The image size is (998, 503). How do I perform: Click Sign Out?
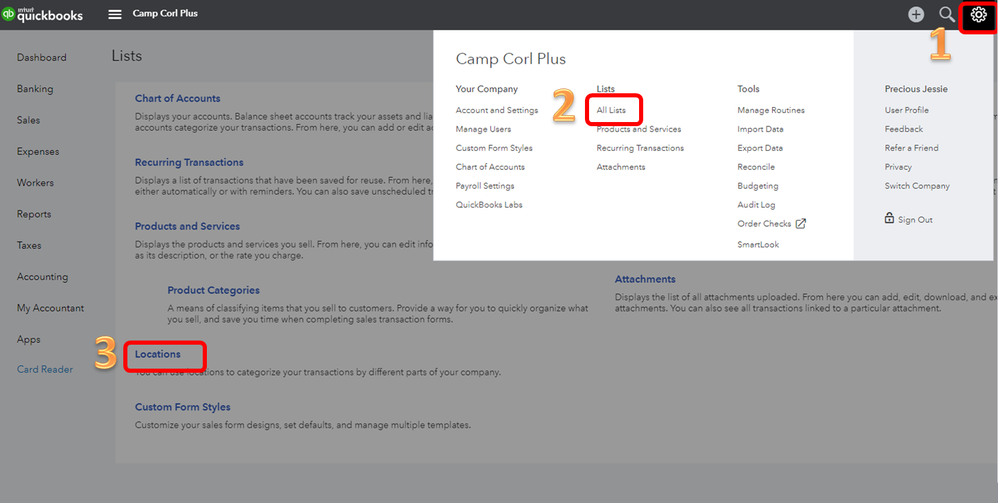(915, 220)
